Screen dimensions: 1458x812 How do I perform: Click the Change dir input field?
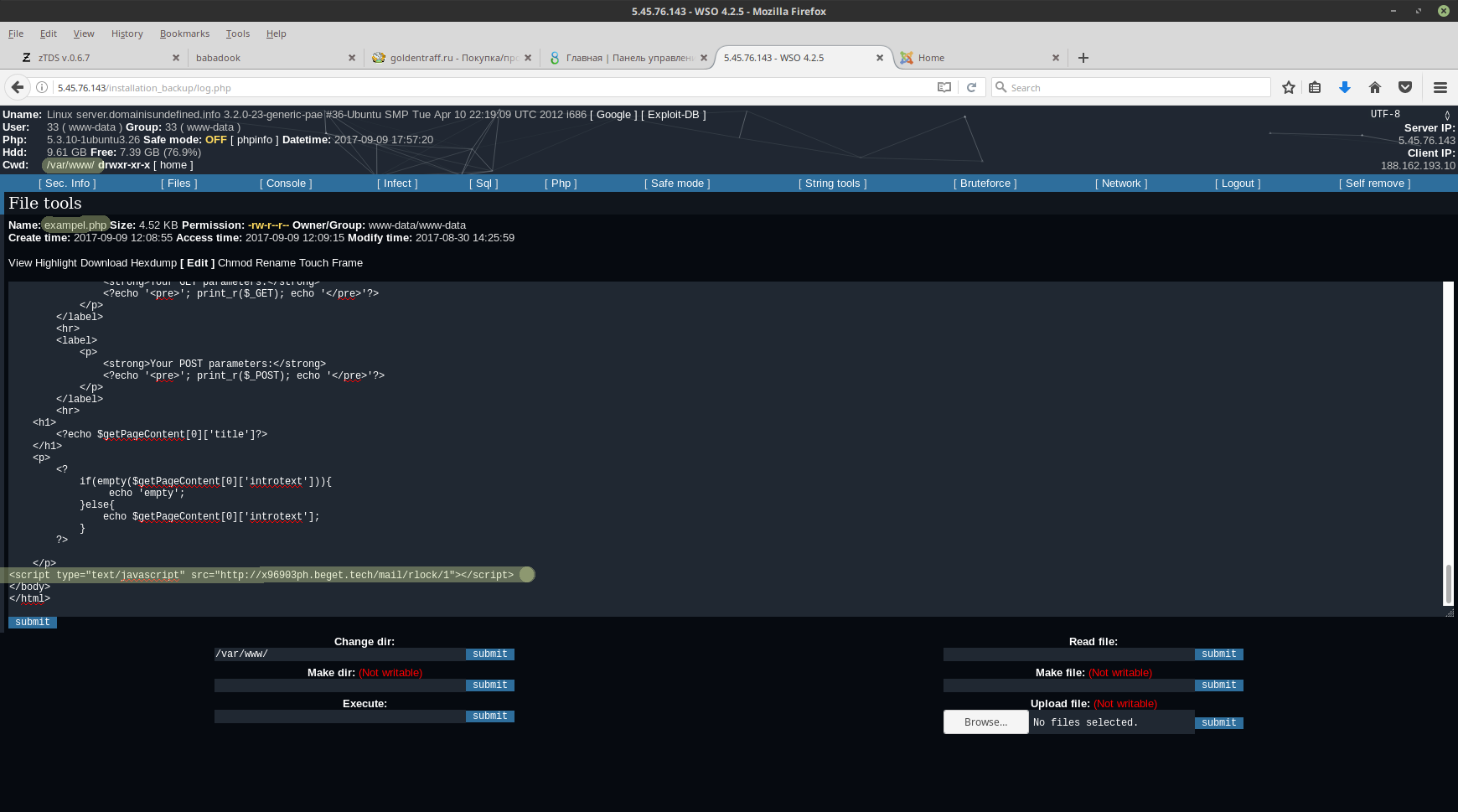[340, 654]
